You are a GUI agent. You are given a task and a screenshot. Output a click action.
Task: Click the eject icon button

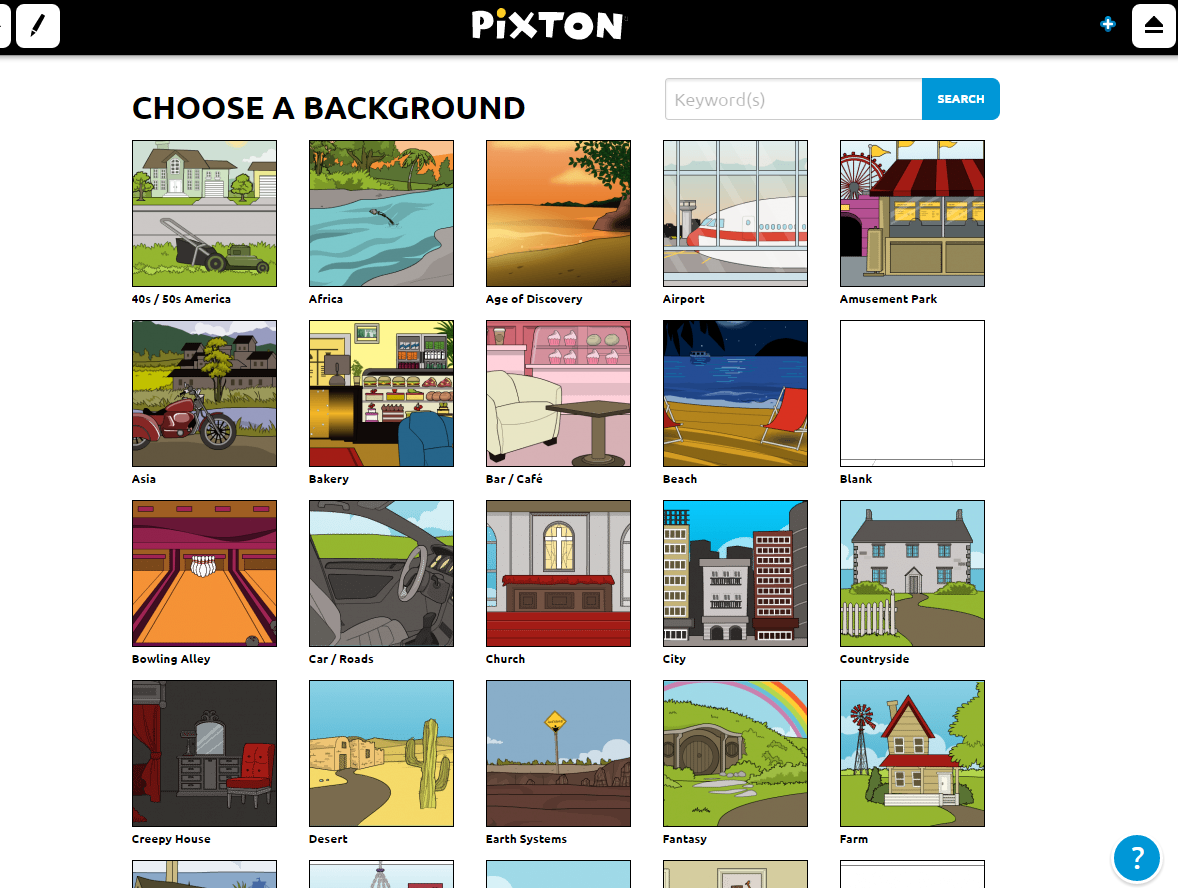[x=1153, y=26]
